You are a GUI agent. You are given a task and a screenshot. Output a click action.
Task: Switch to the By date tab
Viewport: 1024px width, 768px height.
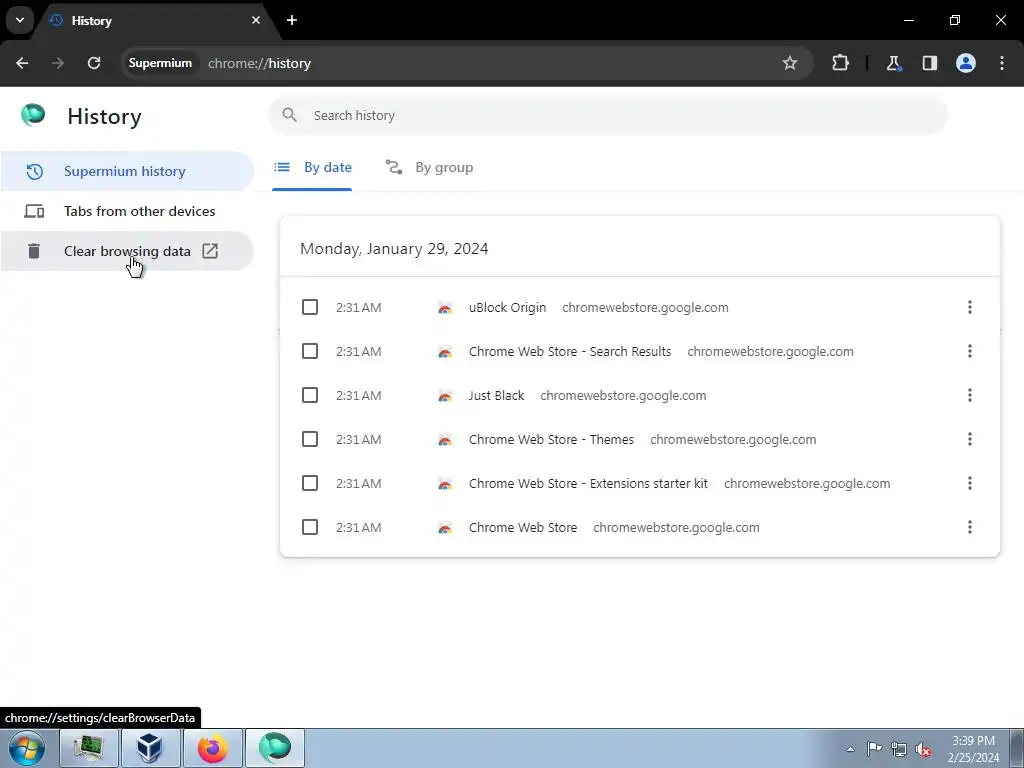click(312, 168)
